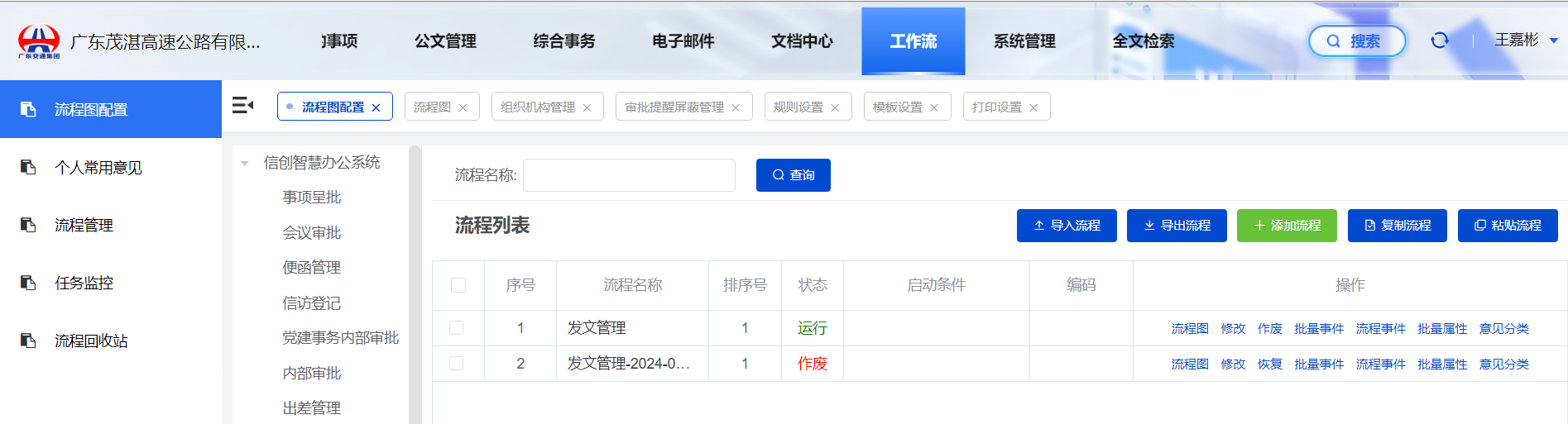Click the 导入流程 button
Image resolution: width=1568 pixels, height=424 pixels.
[x=1067, y=226]
